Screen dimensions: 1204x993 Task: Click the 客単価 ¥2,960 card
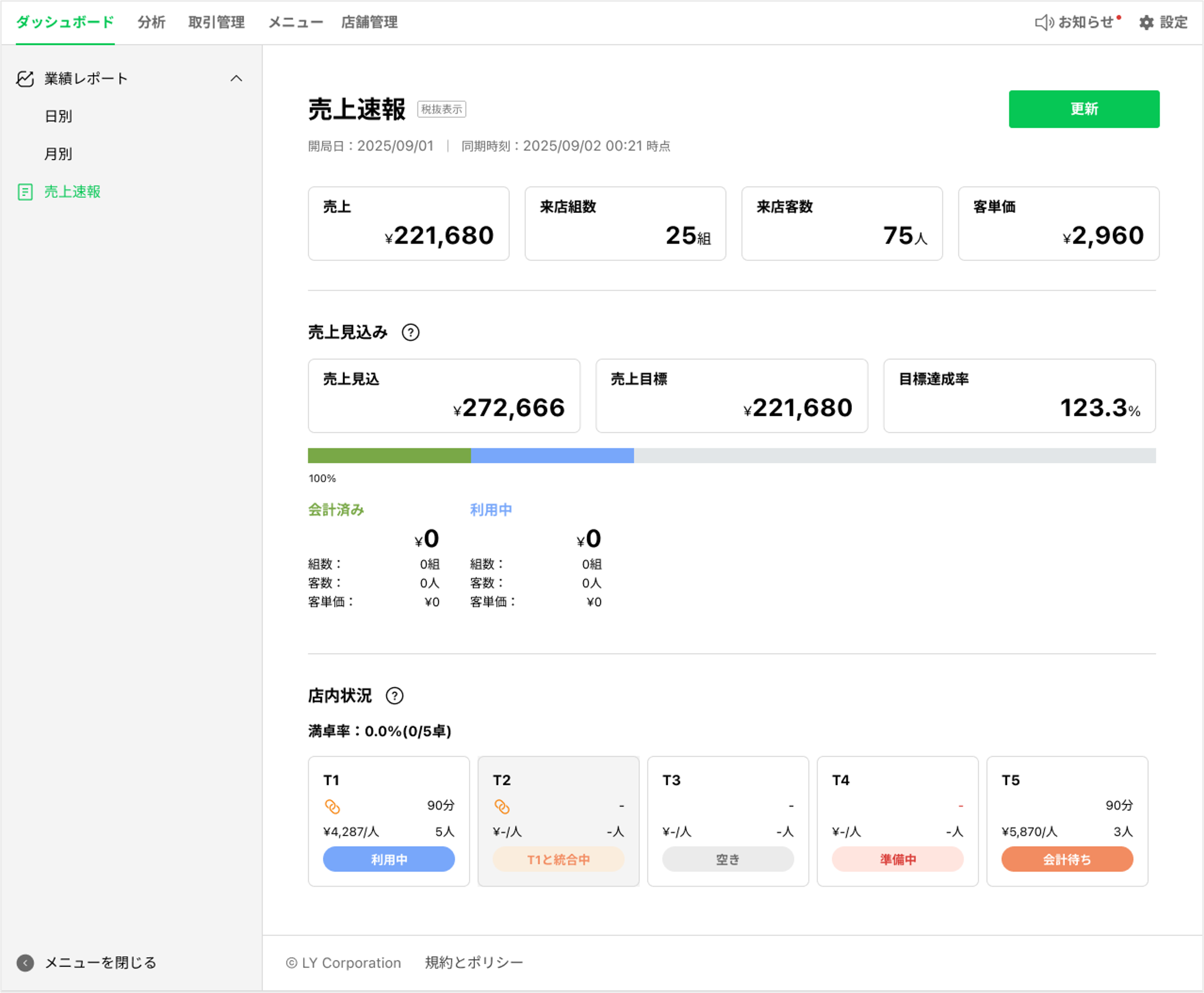(1059, 224)
